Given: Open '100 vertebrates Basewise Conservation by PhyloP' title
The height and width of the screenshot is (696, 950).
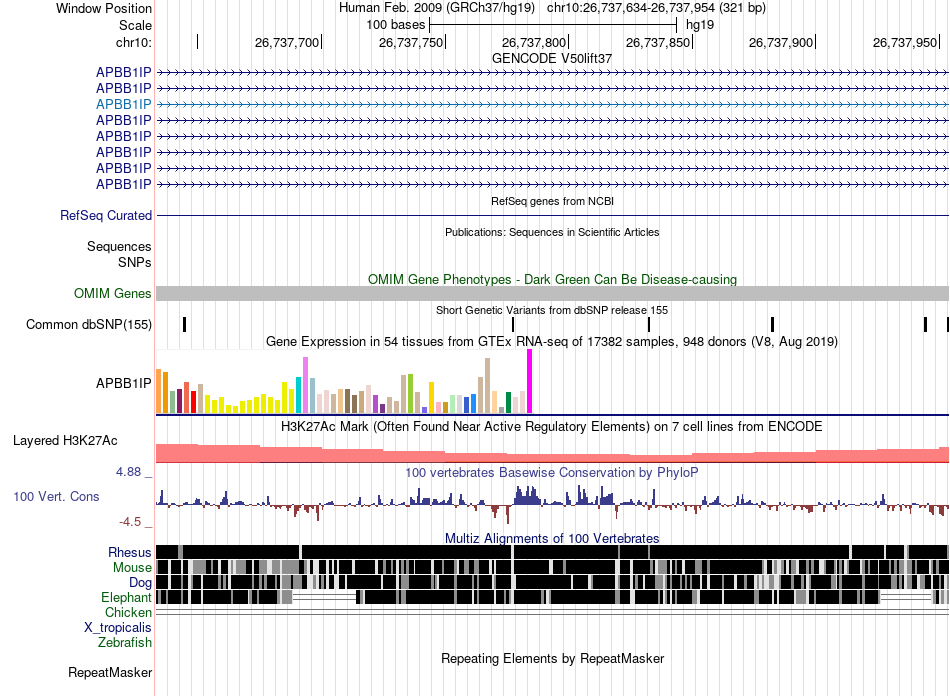Looking at the screenshot, I should [x=552, y=472].
